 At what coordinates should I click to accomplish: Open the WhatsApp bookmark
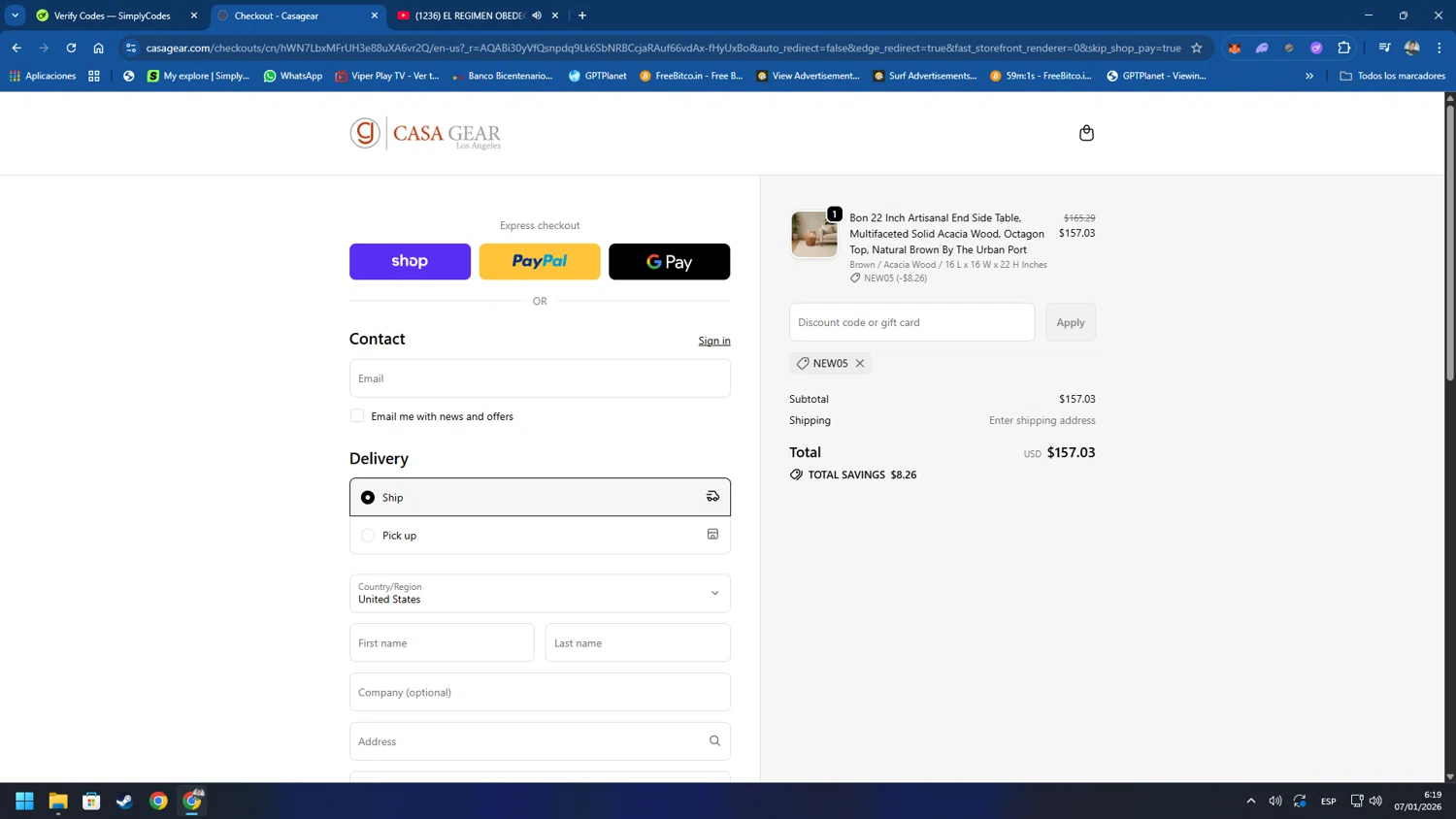click(x=293, y=76)
